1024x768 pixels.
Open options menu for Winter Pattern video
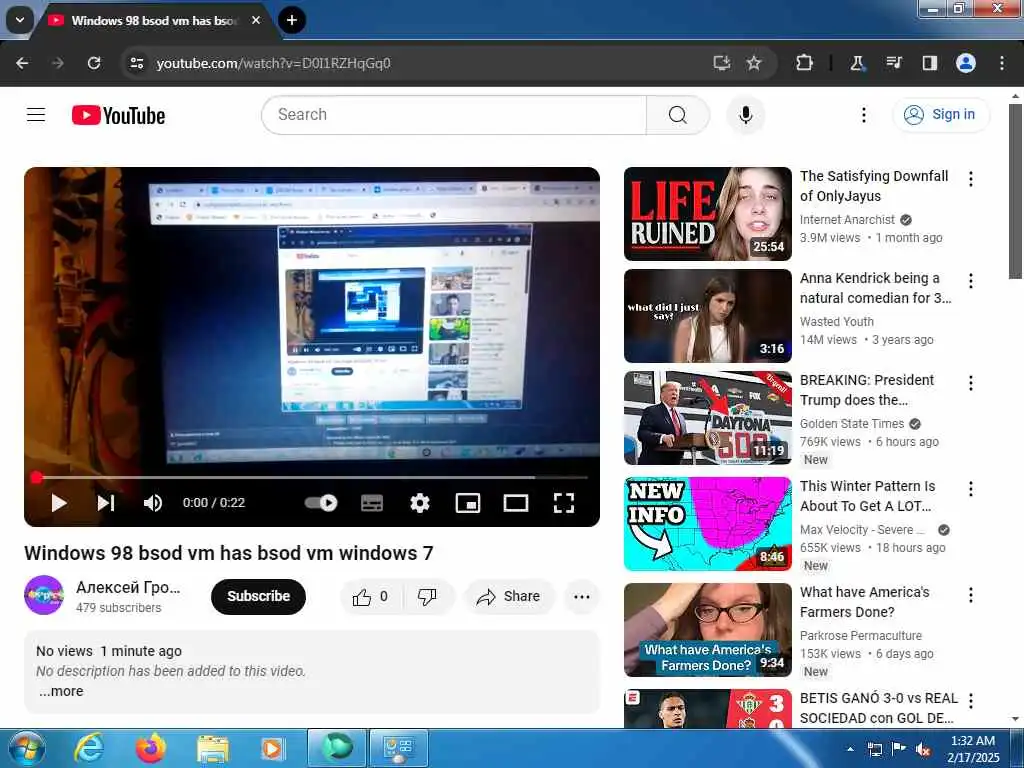pos(971,488)
